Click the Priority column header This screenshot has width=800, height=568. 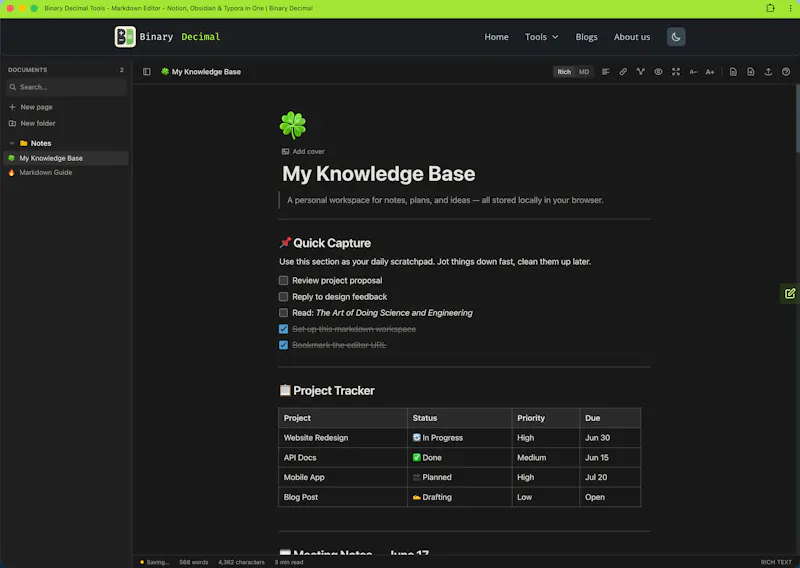point(546,418)
